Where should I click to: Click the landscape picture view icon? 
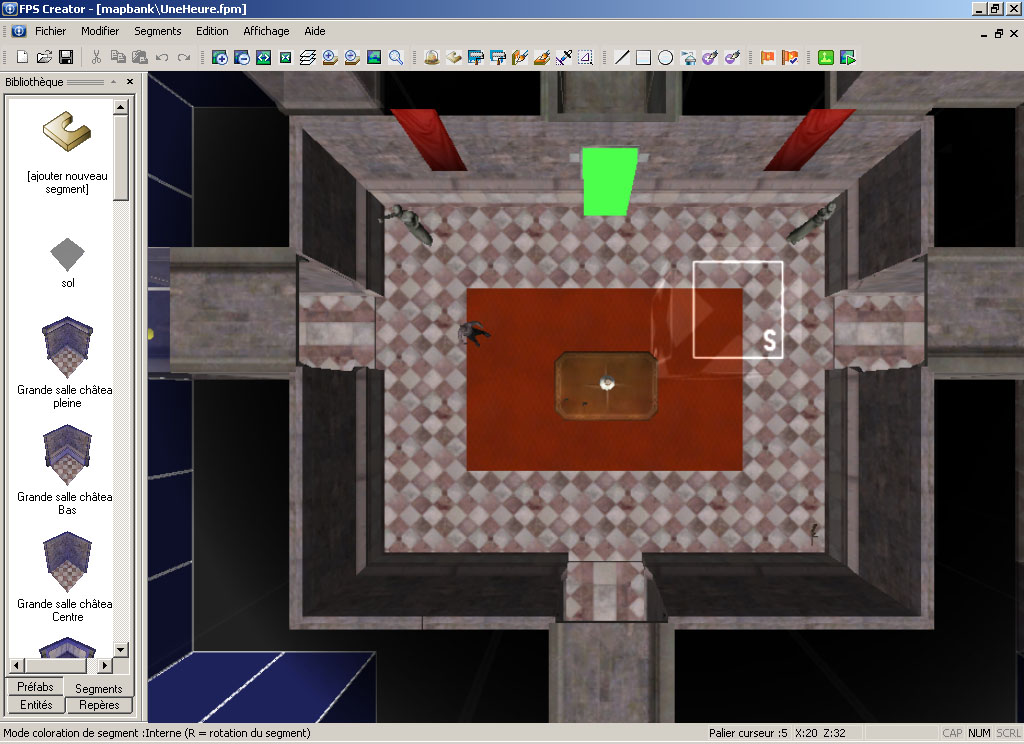[x=374, y=57]
